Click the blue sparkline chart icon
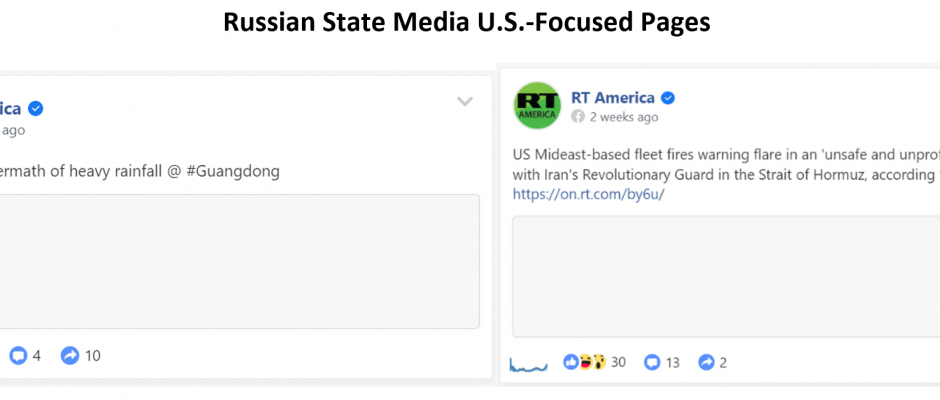940x400 pixels. [x=528, y=363]
